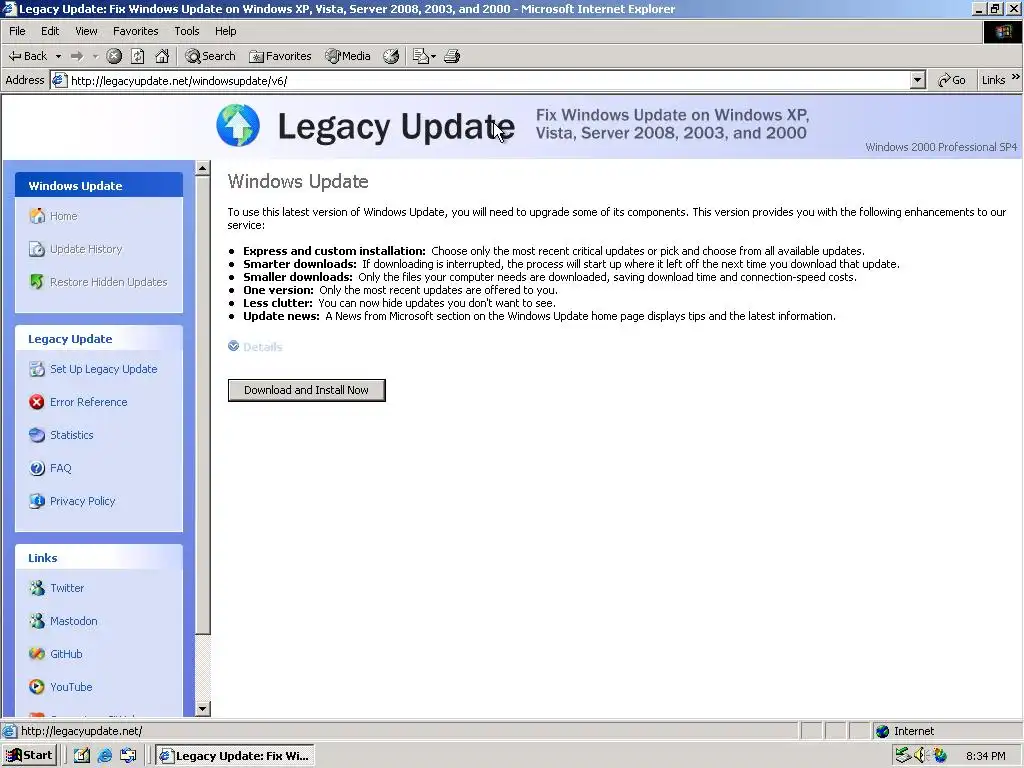Screen dimensions: 1024x768
Task: Open the Mail button dropdown arrow
Action: (x=433, y=56)
